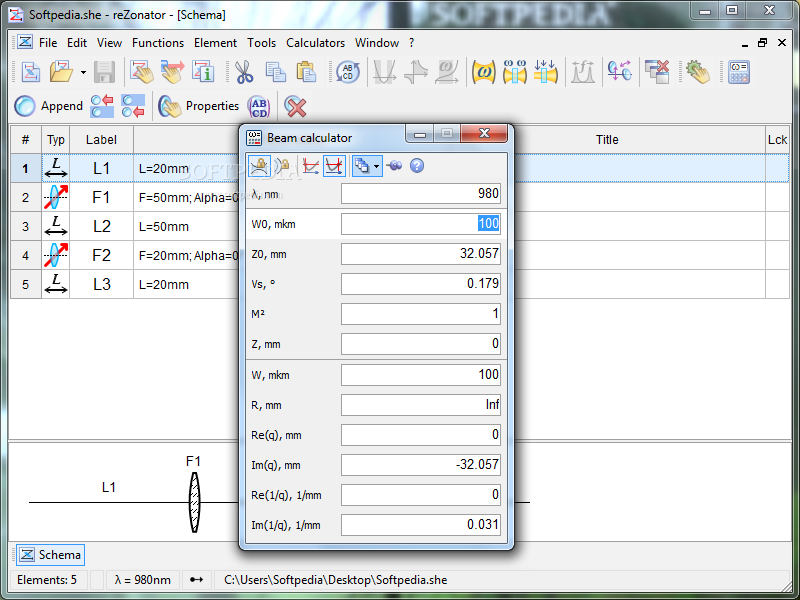Open the settings gear hand icon
The height and width of the screenshot is (600, 800).
[697, 72]
